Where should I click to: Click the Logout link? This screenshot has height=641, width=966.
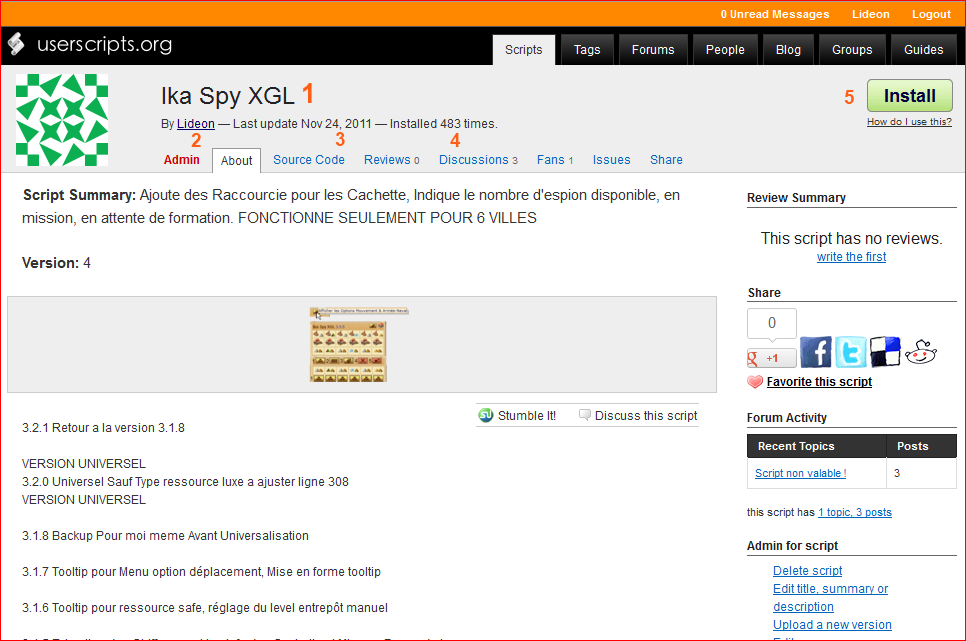[931, 14]
